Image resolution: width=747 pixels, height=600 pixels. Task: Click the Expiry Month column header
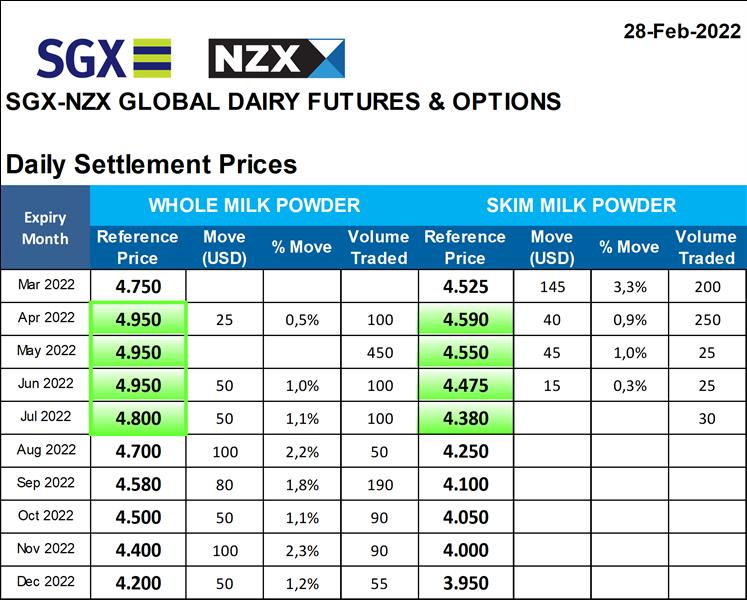coord(45,228)
